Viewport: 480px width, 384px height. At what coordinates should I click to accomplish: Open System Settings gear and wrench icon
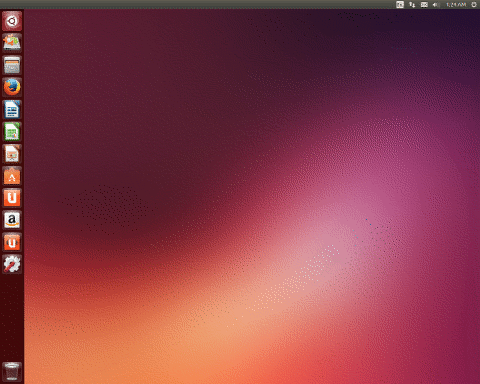click(12, 264)
